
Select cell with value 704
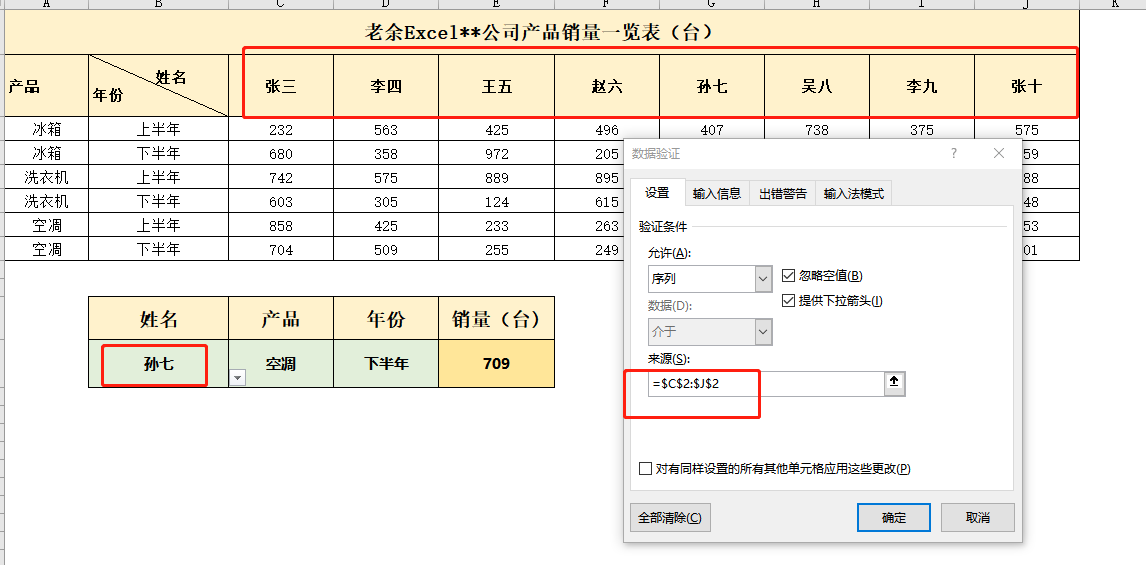(281, 249)
